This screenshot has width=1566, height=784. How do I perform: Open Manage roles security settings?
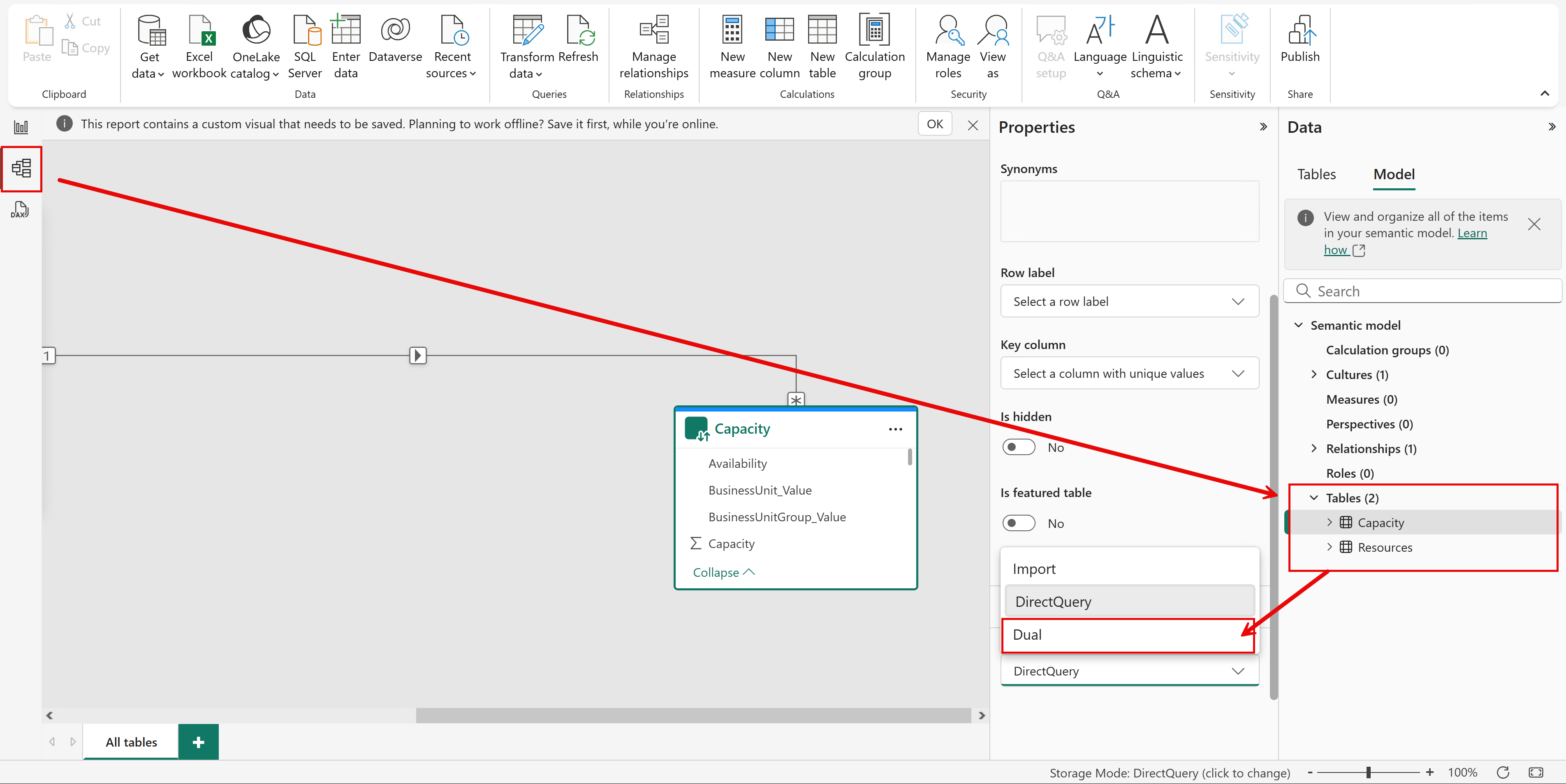click(947, 46)
